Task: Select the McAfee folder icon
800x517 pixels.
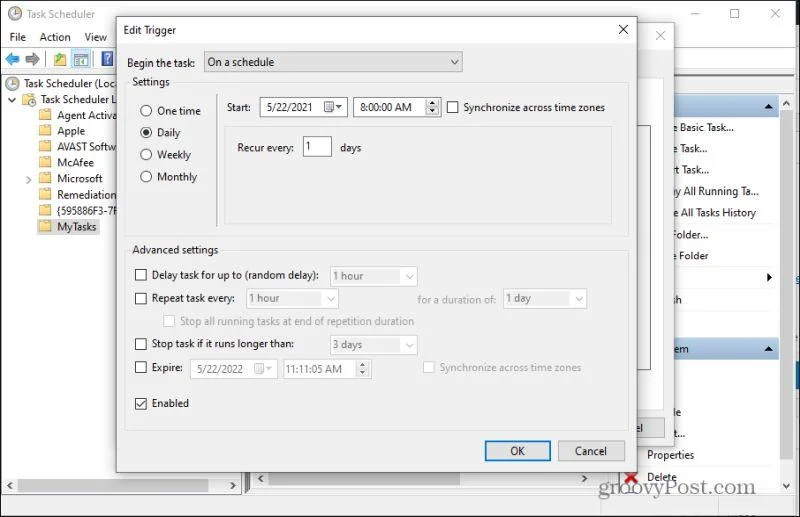Action: [45, 162]
